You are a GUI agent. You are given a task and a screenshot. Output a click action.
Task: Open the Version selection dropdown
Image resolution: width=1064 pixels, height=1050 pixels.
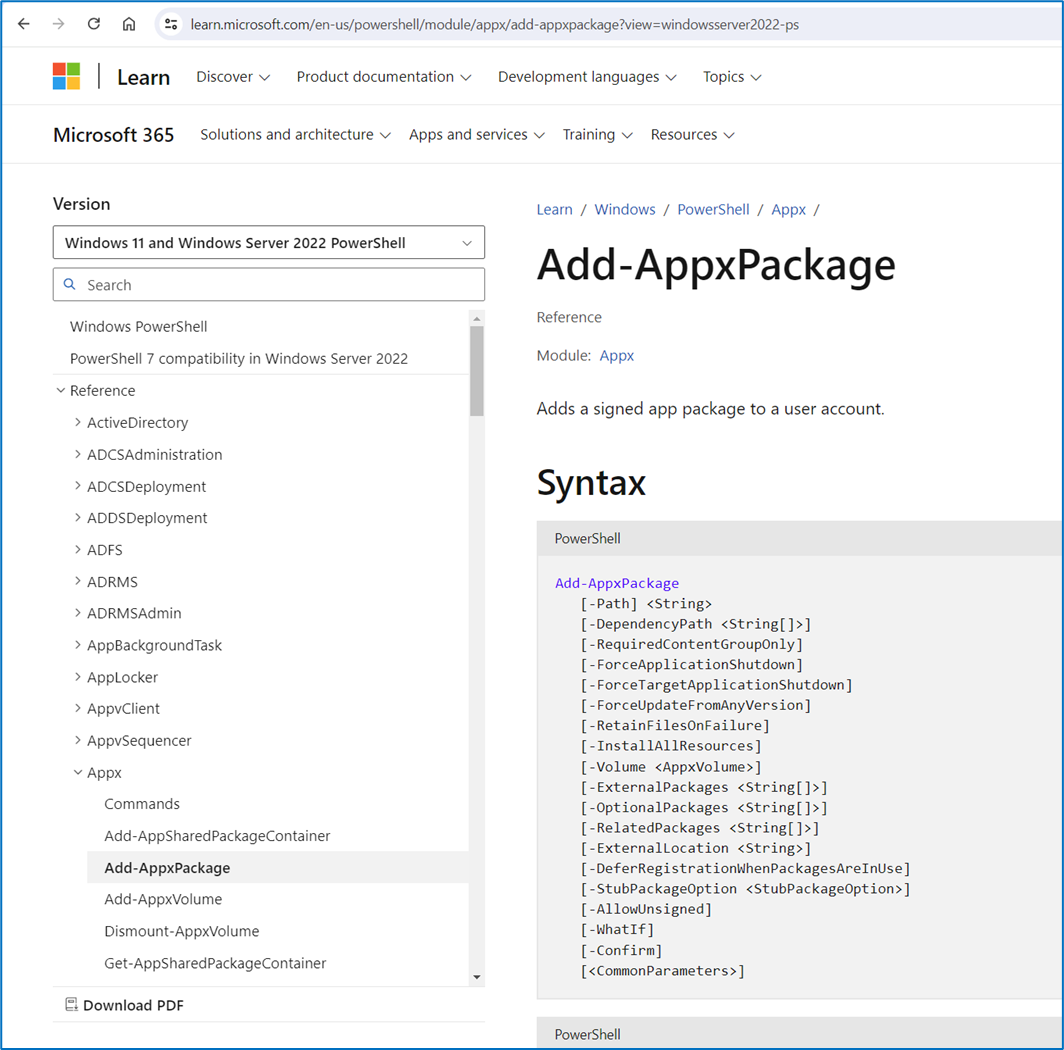268,243
